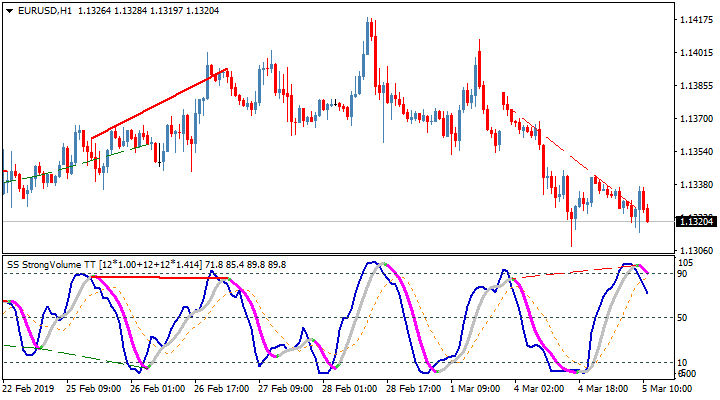The width and height of the screenshot is (720, 400).
Task: Select the green descending line in indicator window
Action: (60, 354)
